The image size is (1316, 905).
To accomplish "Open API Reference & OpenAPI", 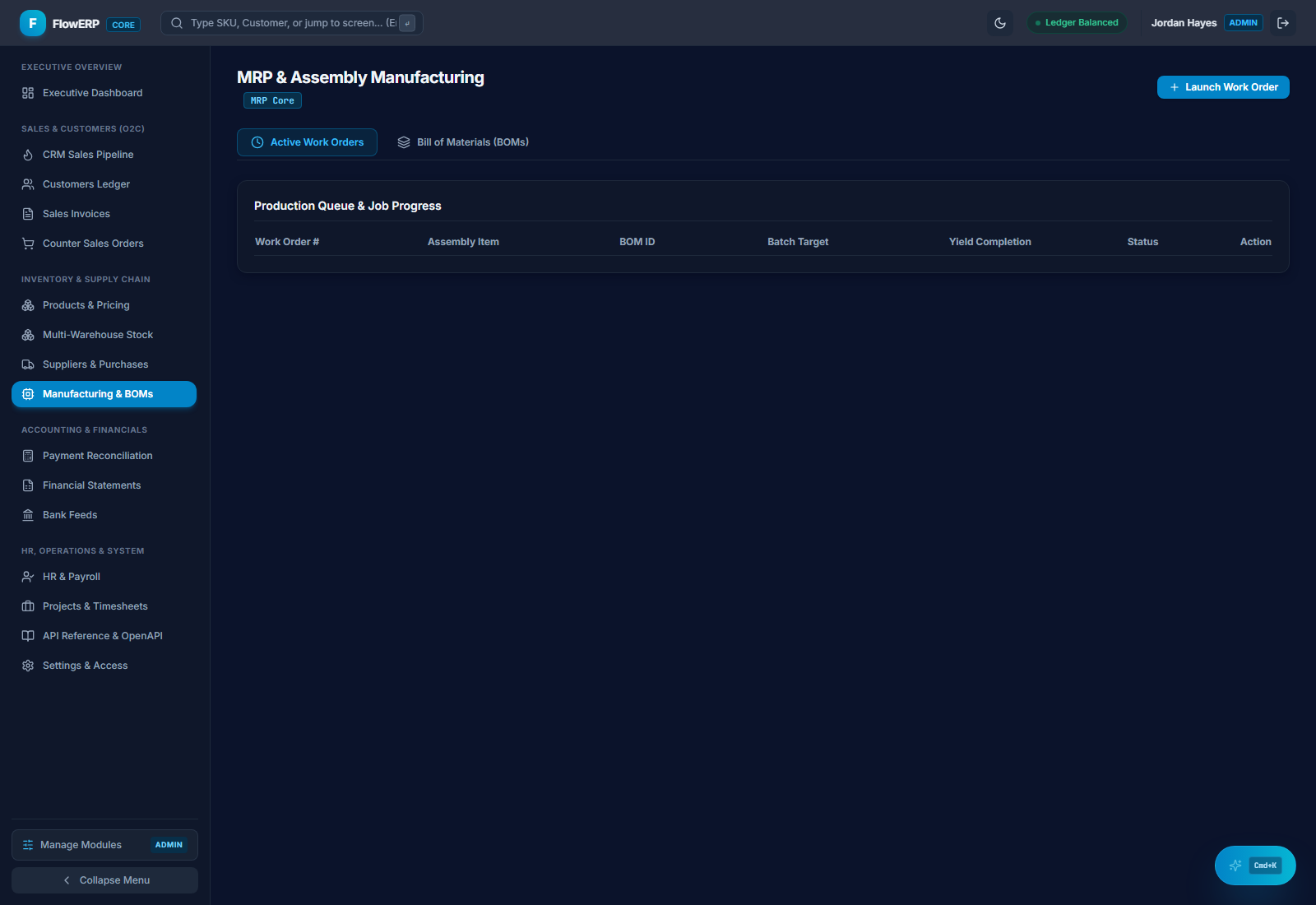I will (104, 636).
